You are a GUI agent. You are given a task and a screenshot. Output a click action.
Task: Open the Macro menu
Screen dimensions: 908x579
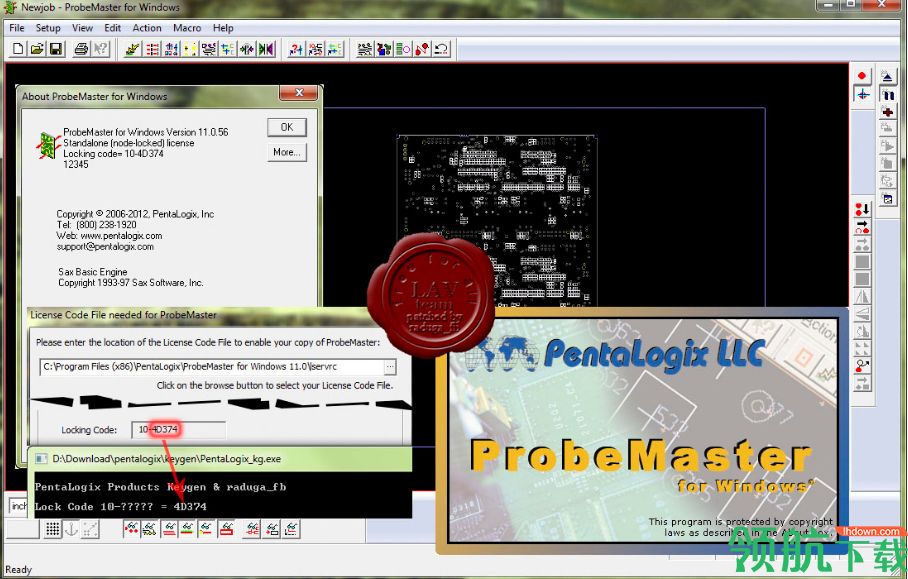pos(187,28)
